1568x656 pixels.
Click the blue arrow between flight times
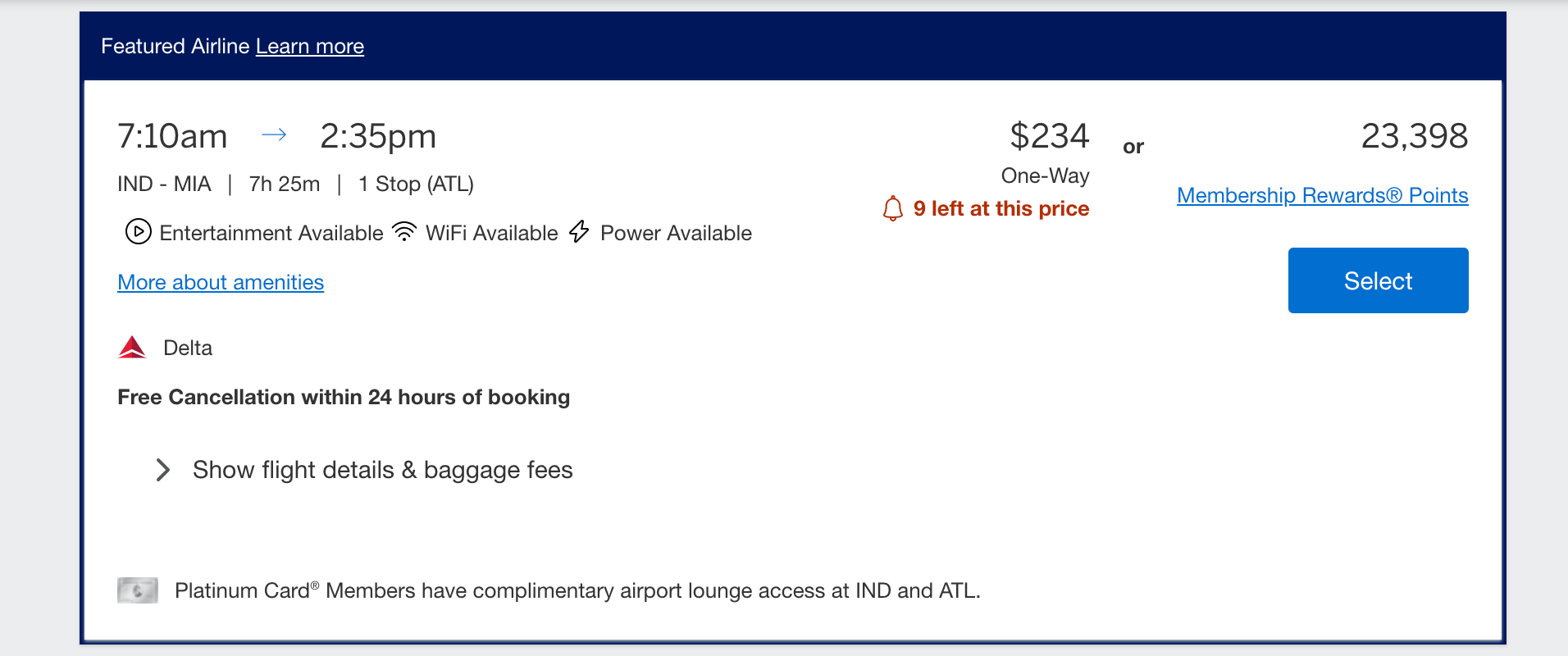pyautogui.click(x=276, y=135)
